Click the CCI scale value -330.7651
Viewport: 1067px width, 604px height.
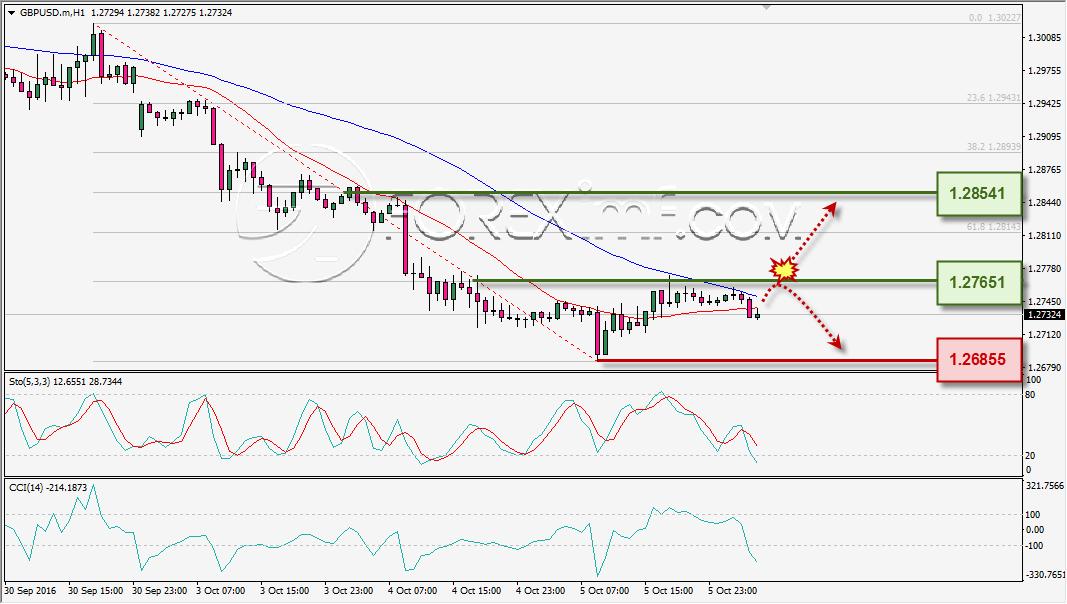tap(1045, 575)
